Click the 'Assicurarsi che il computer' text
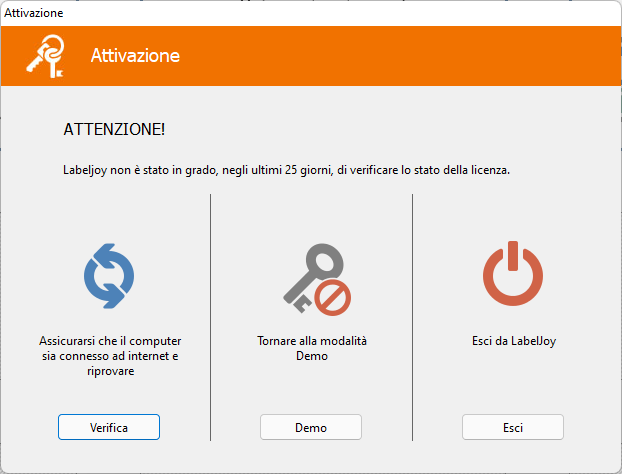The width and height of the screenshot is (622, 474). point(109,341)
